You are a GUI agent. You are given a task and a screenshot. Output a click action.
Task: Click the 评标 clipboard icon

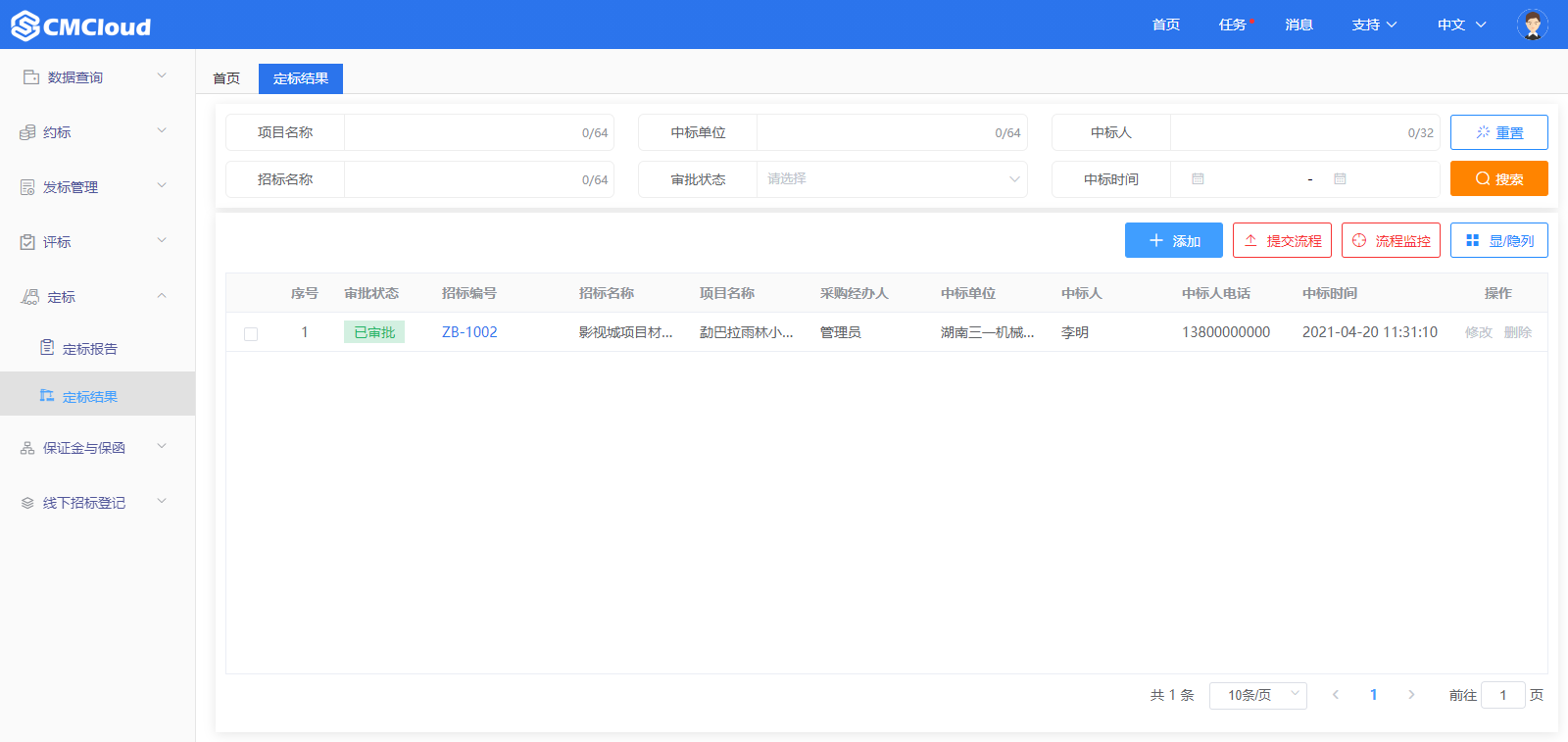pyautogui.click(x=27, y=242)
